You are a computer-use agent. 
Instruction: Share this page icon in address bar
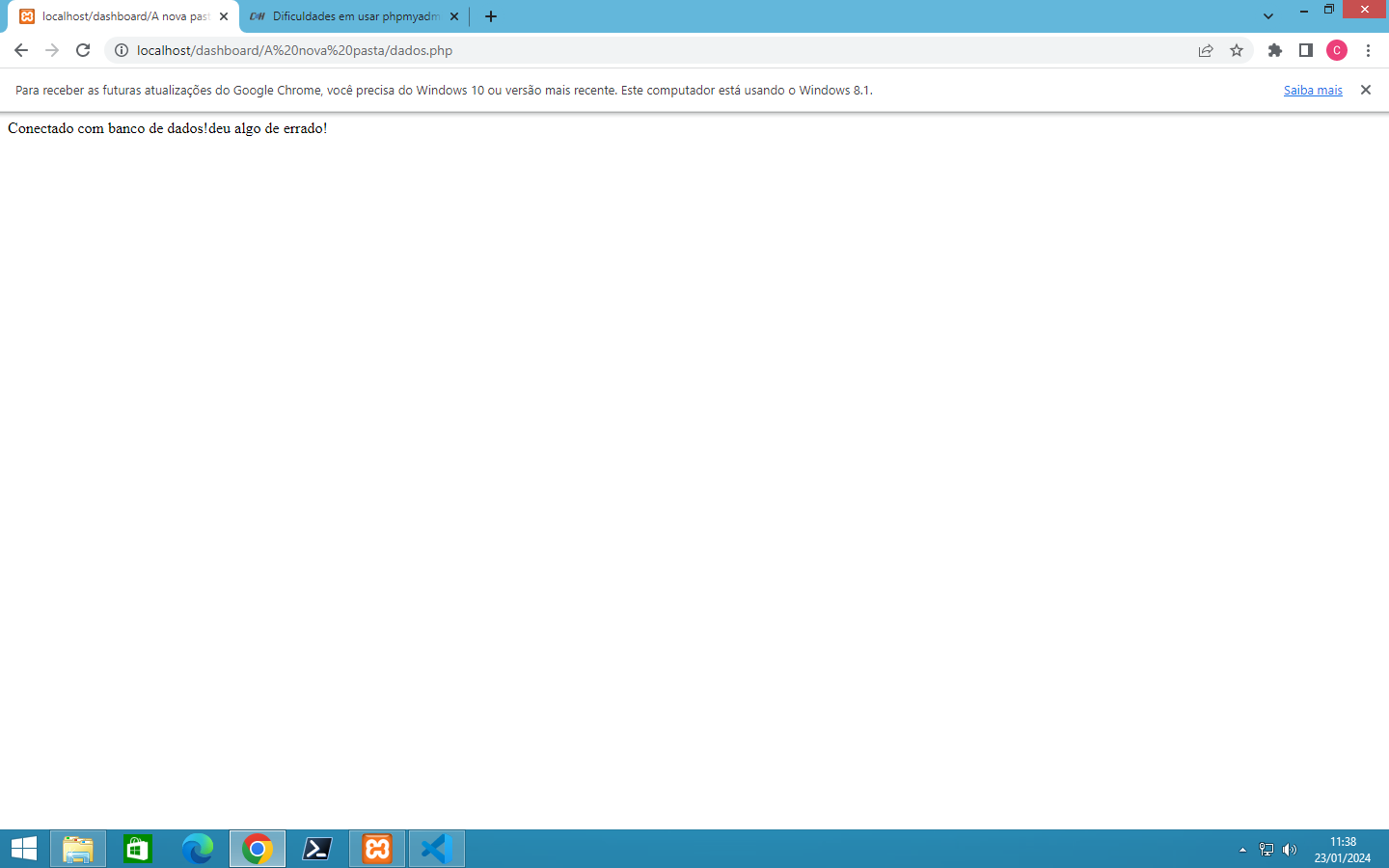(x=1206, y=50)
